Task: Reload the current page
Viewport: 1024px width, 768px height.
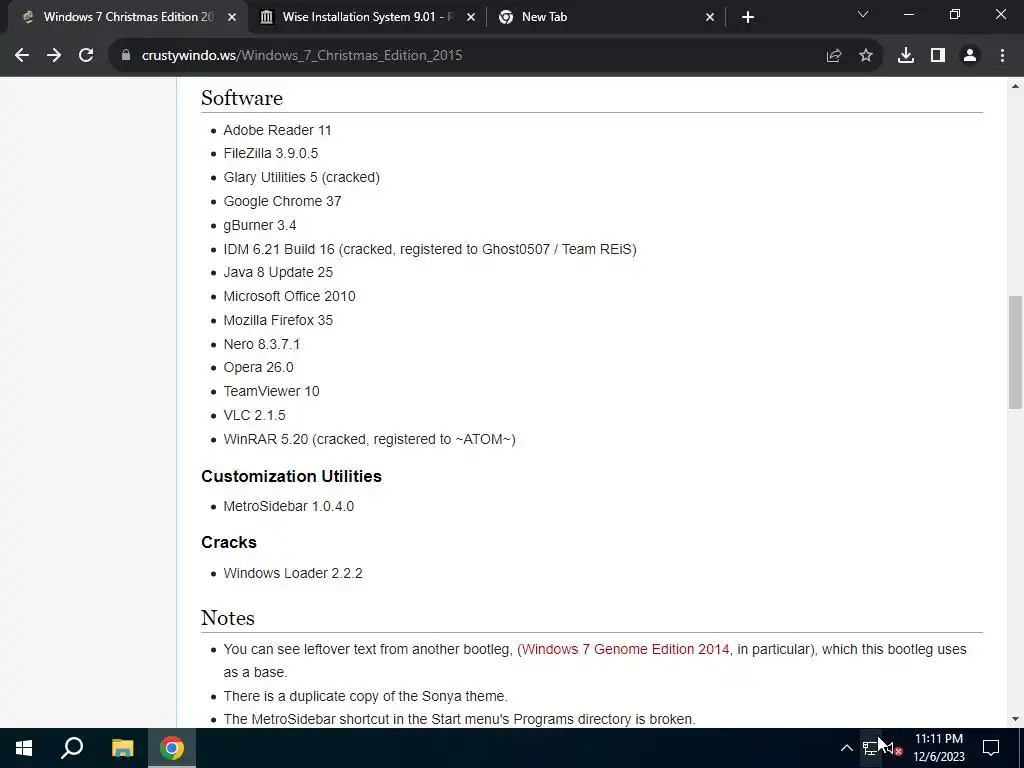Action: pyautogui.click(x=86, y=56)
